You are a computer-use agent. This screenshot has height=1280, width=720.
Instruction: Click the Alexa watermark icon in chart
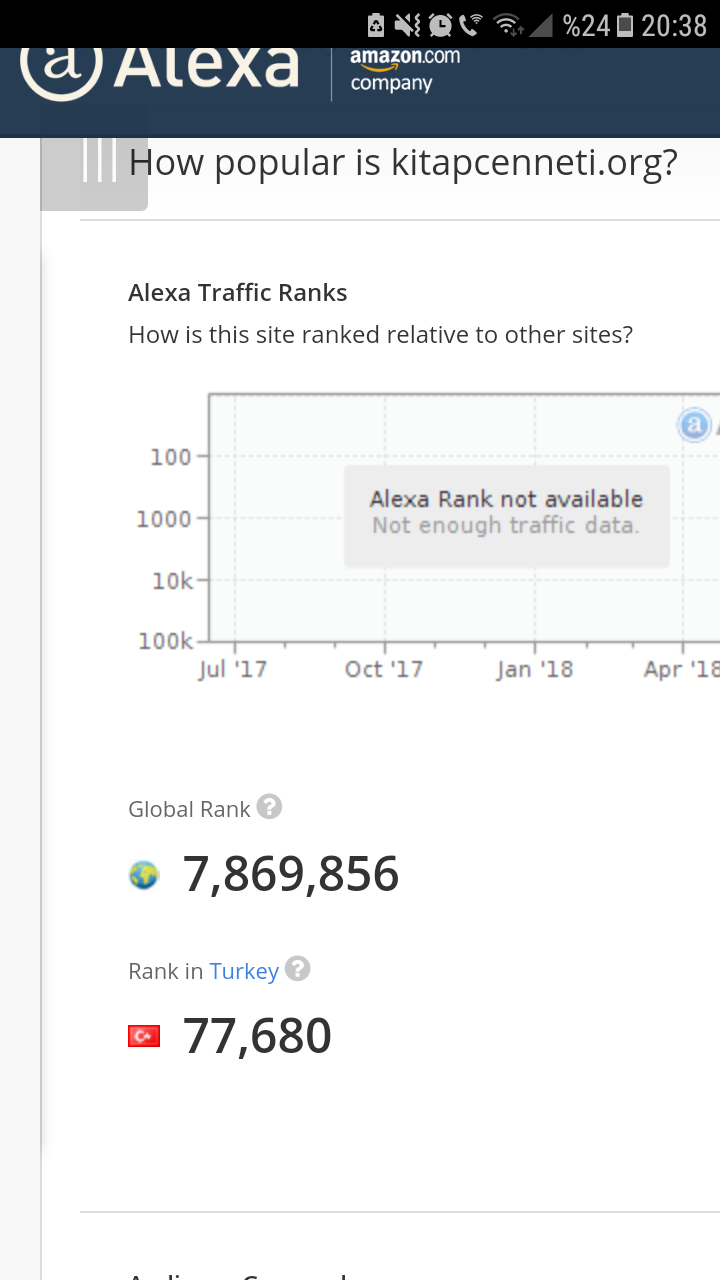pos(694,425)
